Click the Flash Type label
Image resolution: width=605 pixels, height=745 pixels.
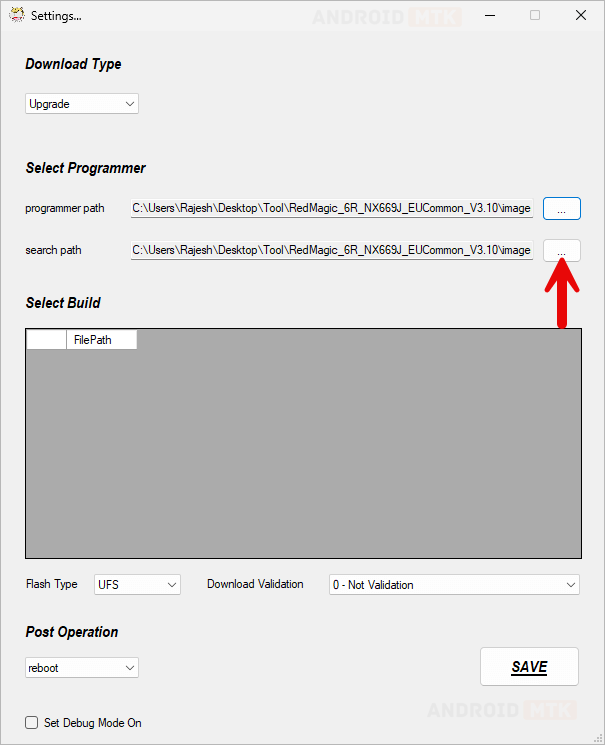click(52, 584)
